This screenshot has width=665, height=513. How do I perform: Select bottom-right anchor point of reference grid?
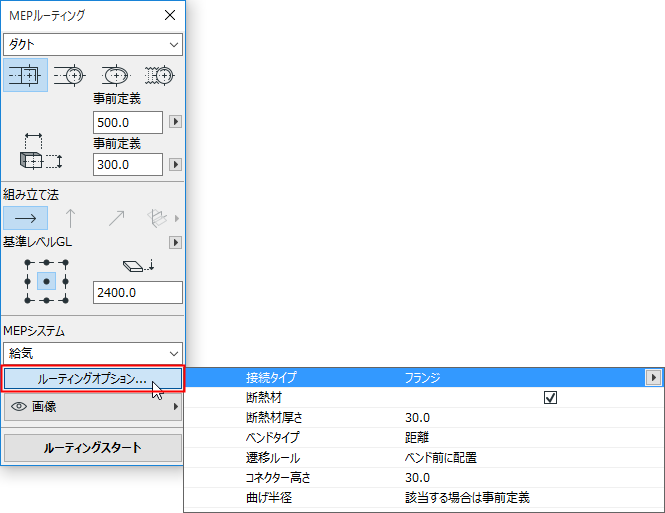click(x=65, y=300)
